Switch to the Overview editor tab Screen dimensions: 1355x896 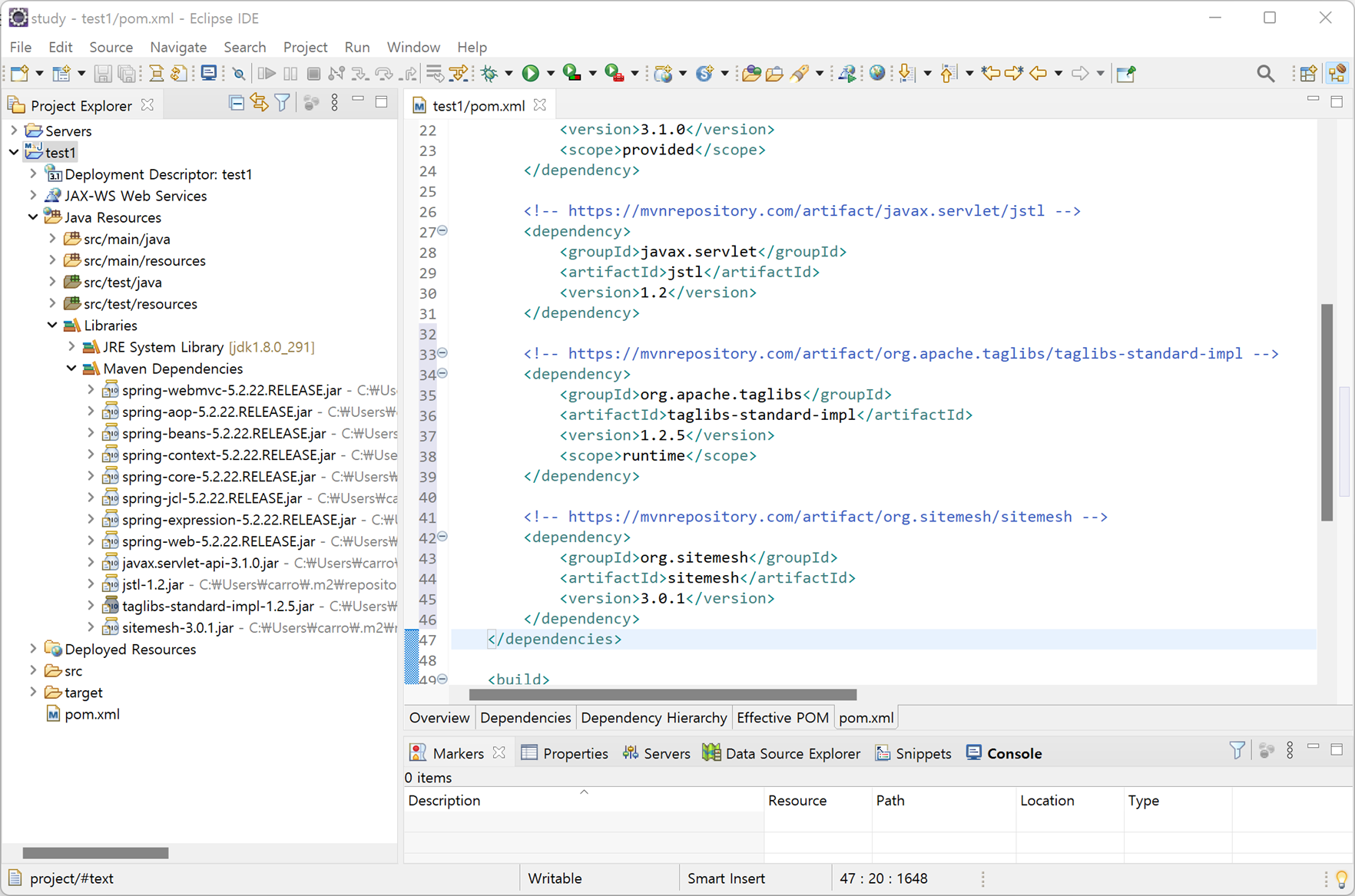(439, 717)
